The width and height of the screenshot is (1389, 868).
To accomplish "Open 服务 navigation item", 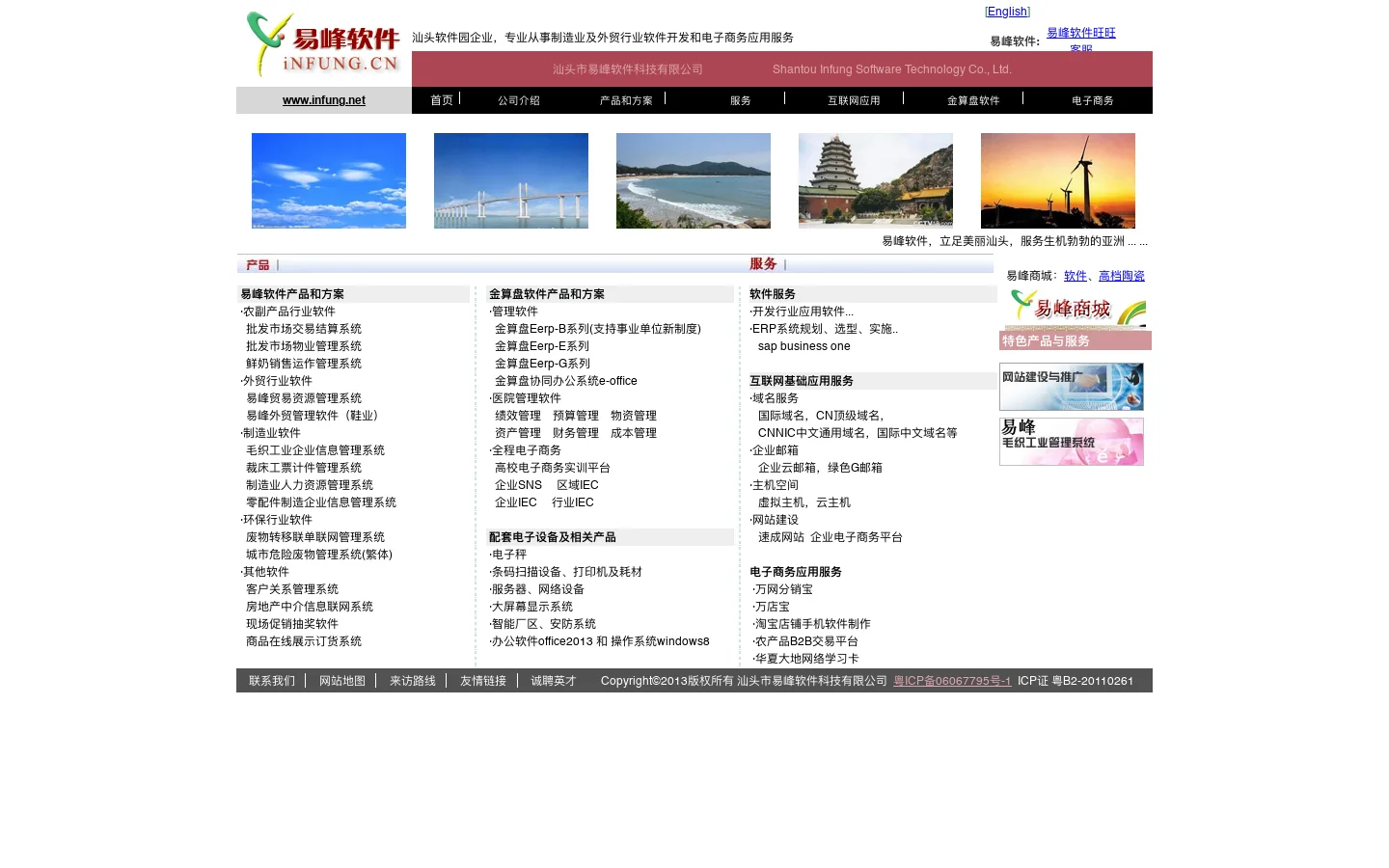I will pyautogui.click(x=741, y=100).
